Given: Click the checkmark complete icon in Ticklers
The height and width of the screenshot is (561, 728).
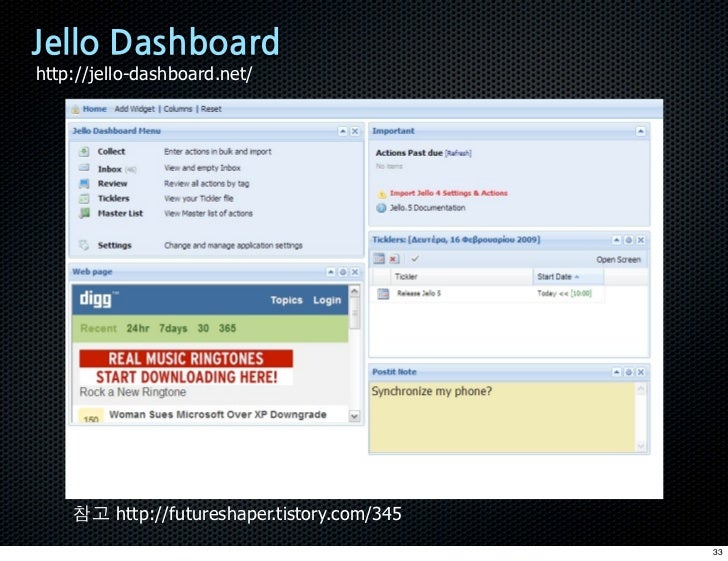Looking at the screenshot, I should tap(415, 259).
